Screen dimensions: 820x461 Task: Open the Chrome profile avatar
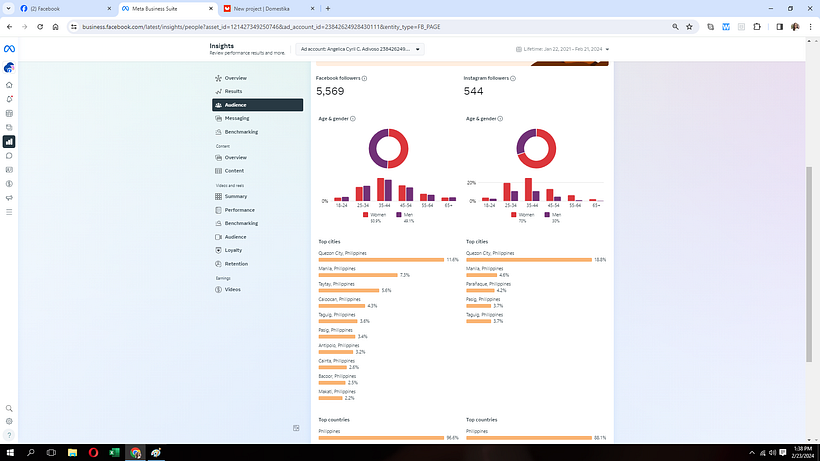795,27
